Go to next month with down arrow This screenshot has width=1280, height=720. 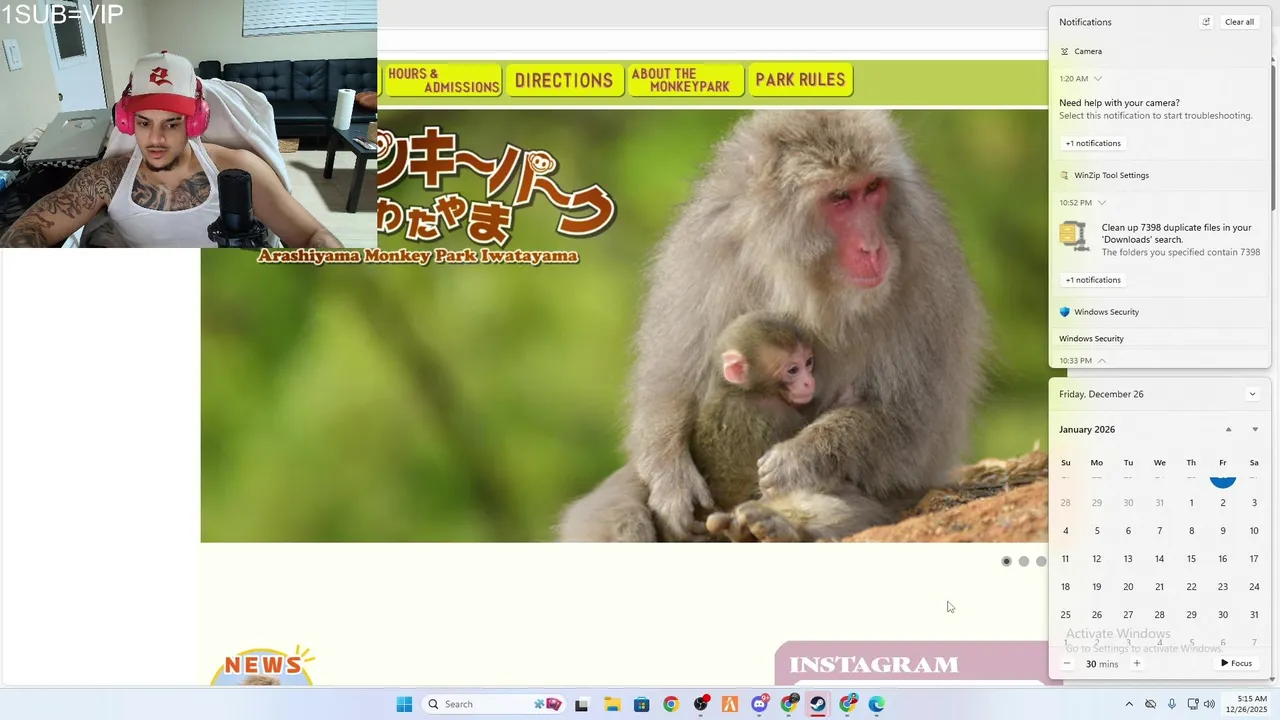tap(1255, 429)
